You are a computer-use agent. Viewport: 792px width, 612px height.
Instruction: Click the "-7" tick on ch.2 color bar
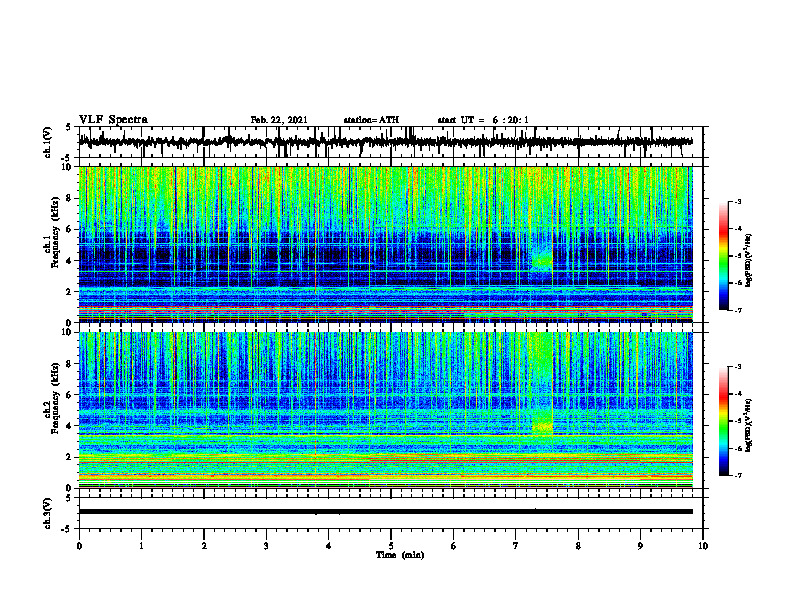pyautogui.click(x=738, y=475)
